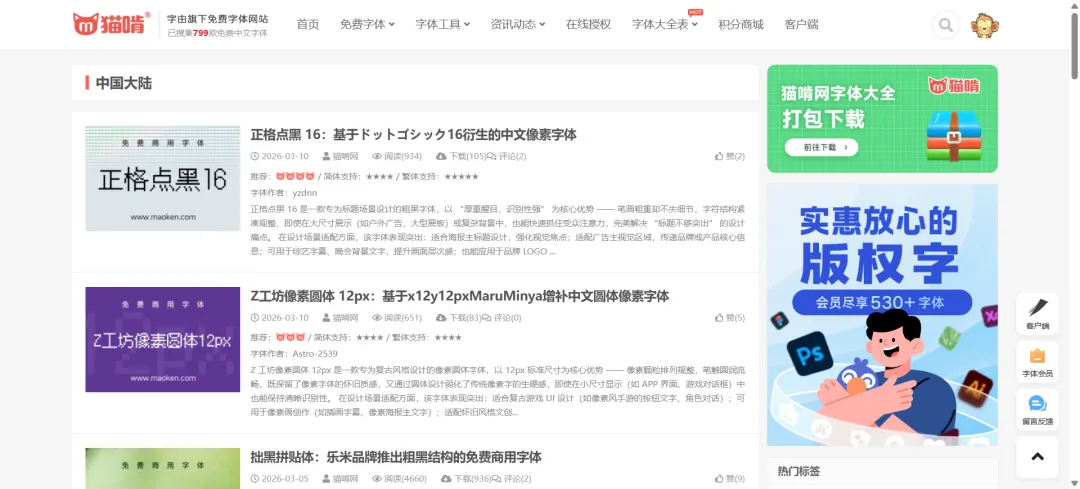The width and height of the screenshot is (1080, 489).
Task: Like the 拙黑拼贴体 article (赞 9)
Action: 729,479
